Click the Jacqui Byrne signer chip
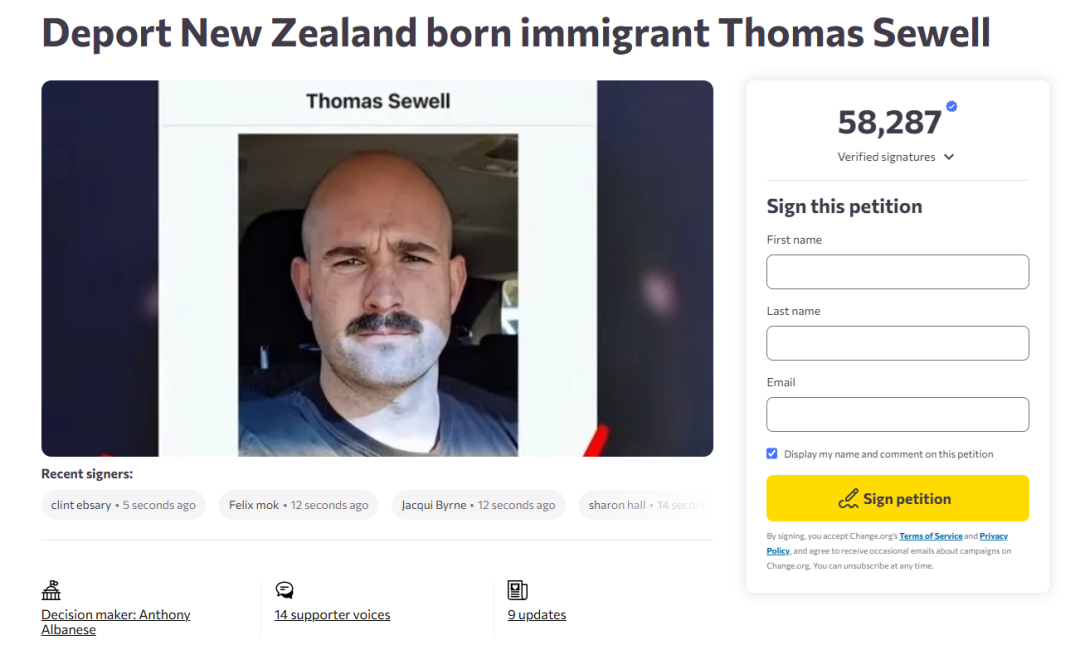This screenshot has width=1080, height=659. click(478, 505)
